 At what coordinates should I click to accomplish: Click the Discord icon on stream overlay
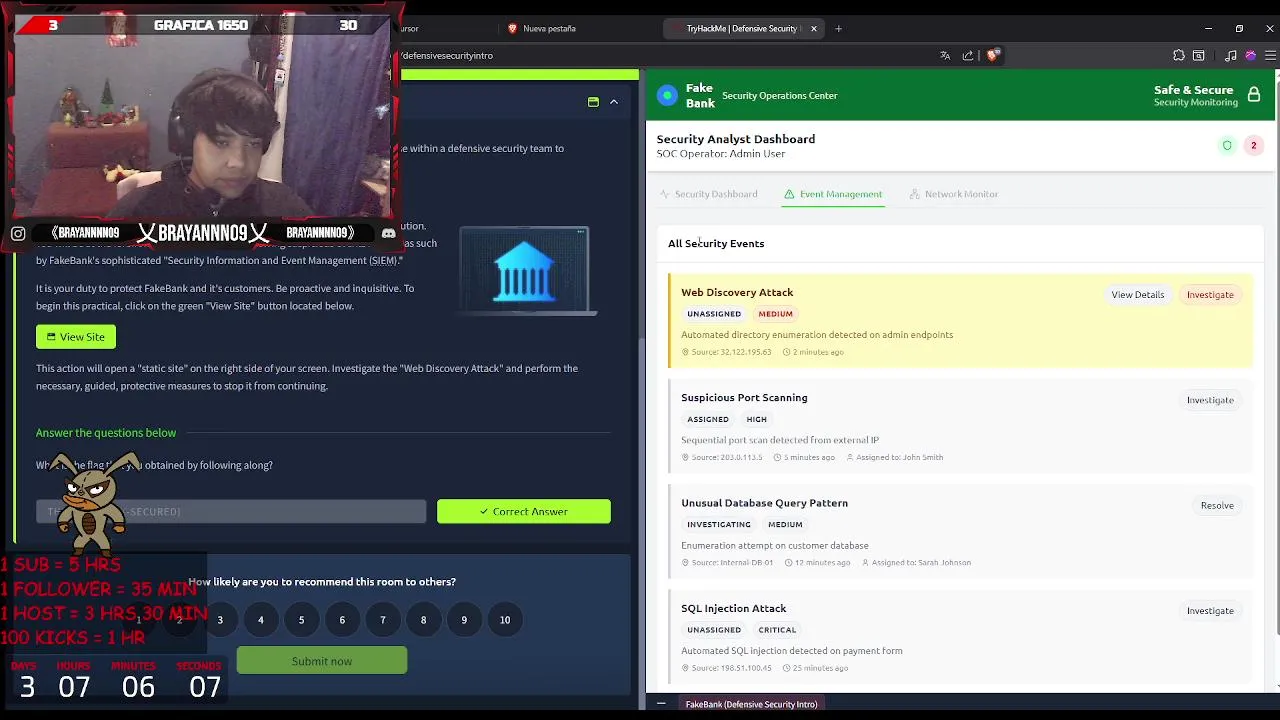click(388, 233)
